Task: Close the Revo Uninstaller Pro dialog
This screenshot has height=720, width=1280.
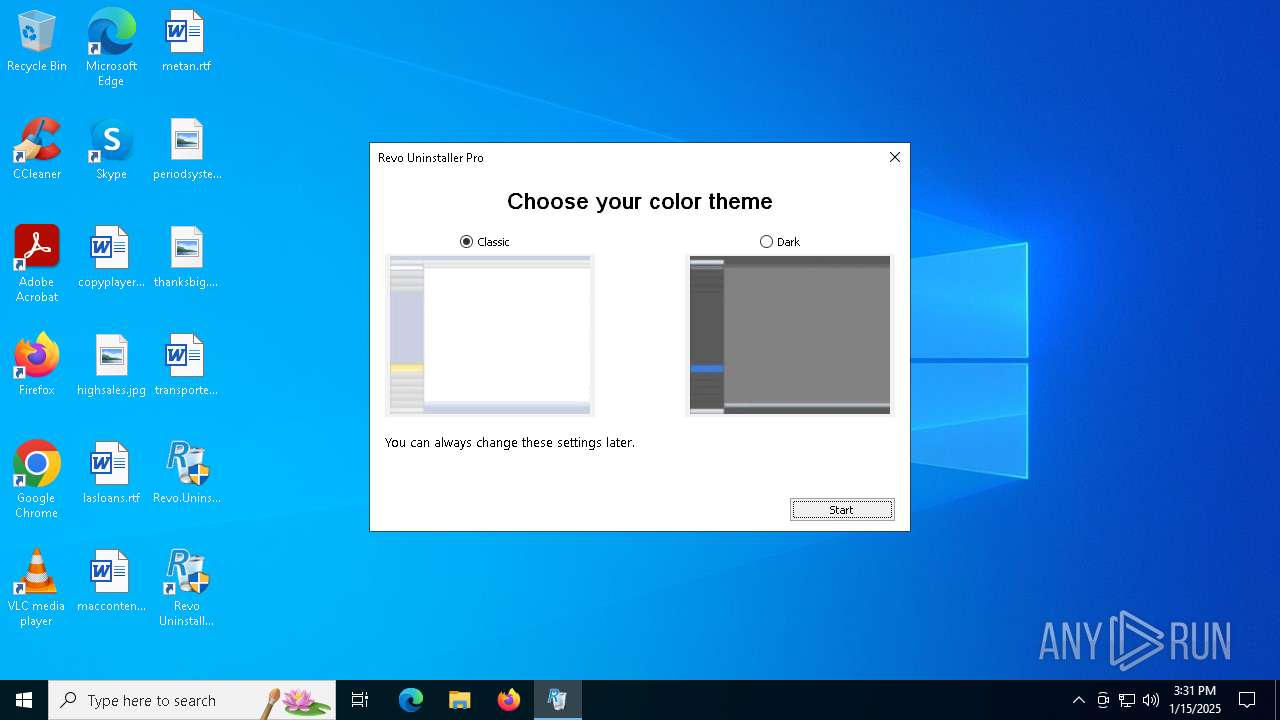Action: pyautogui.click(x=895, y=157)
